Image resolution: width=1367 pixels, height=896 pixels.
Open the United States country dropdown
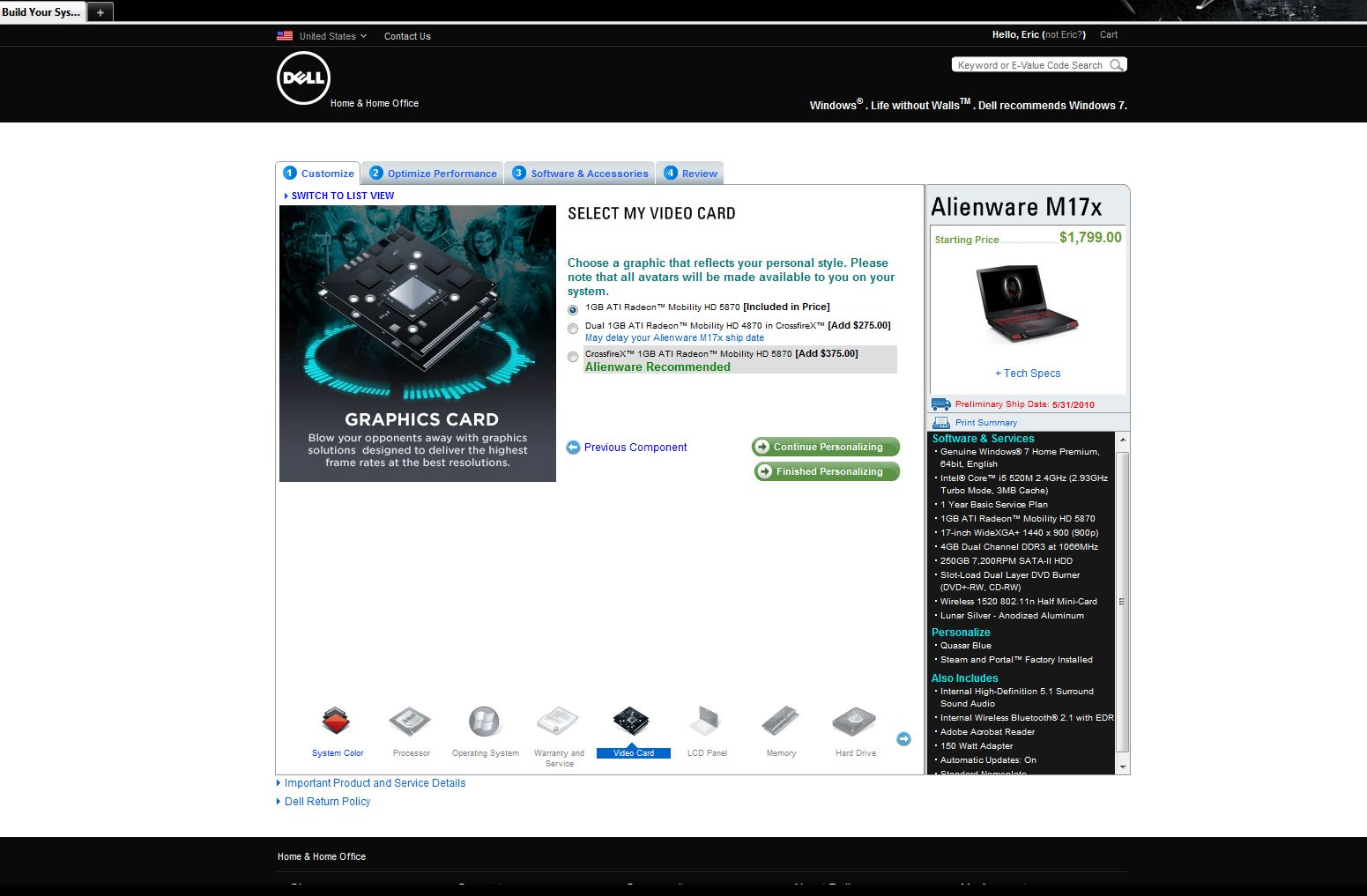(x=332, y=36)
